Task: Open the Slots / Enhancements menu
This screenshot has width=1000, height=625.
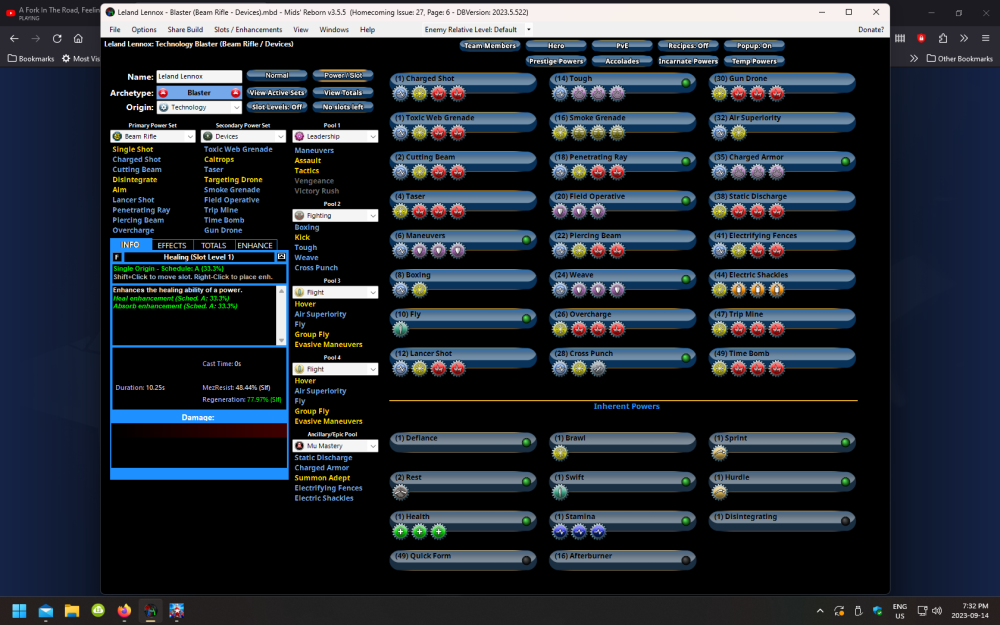Action: (x=248, y=30)
